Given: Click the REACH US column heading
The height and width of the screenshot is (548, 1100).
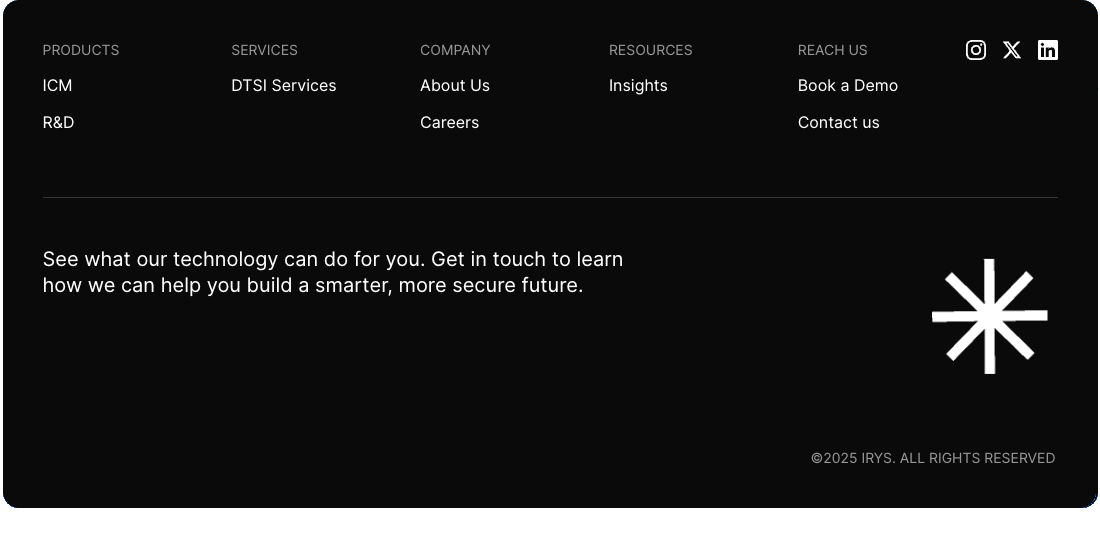Looking at the screenshot, I should [832, 50].
